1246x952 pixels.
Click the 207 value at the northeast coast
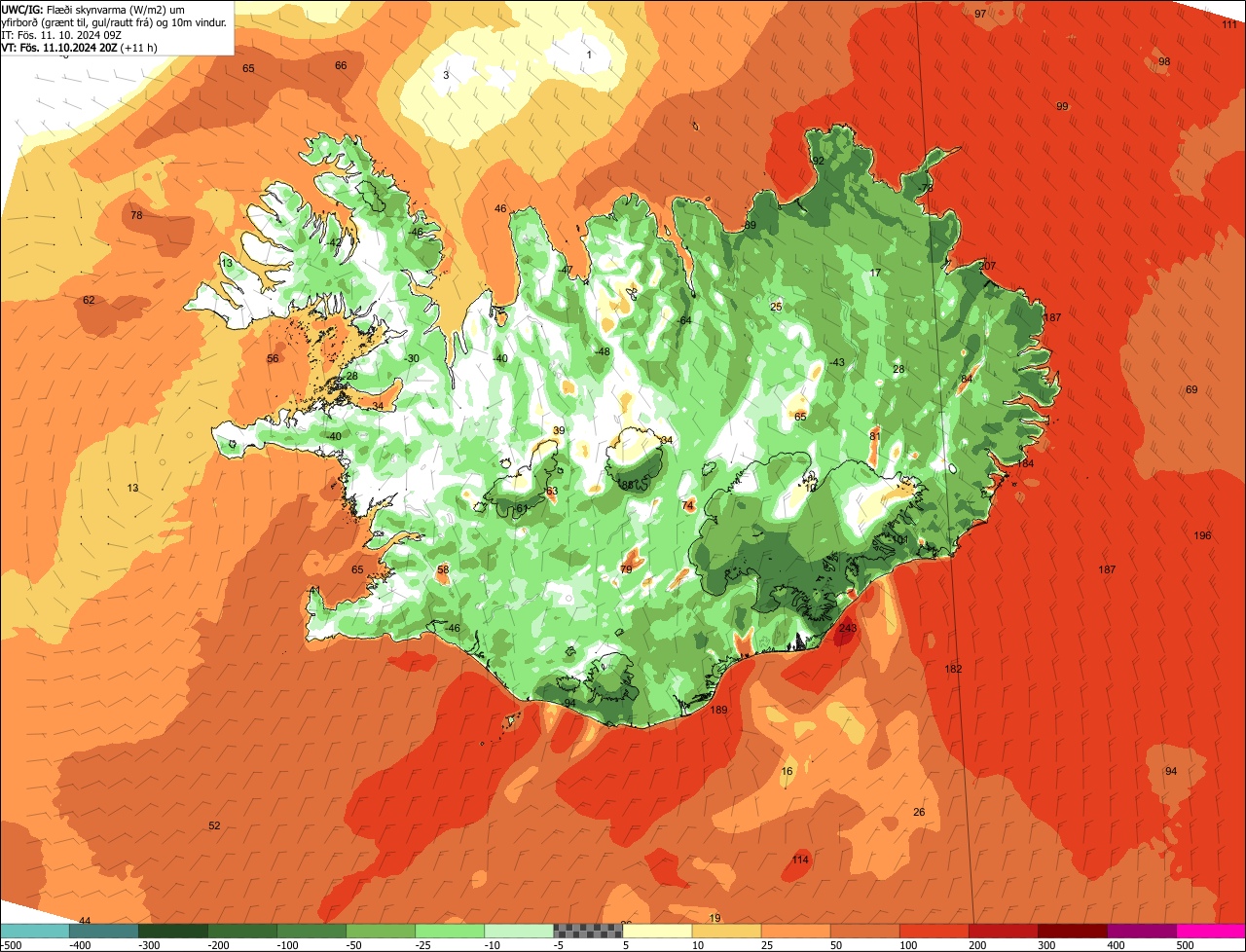pyautogui.click(x=987, y=266)
